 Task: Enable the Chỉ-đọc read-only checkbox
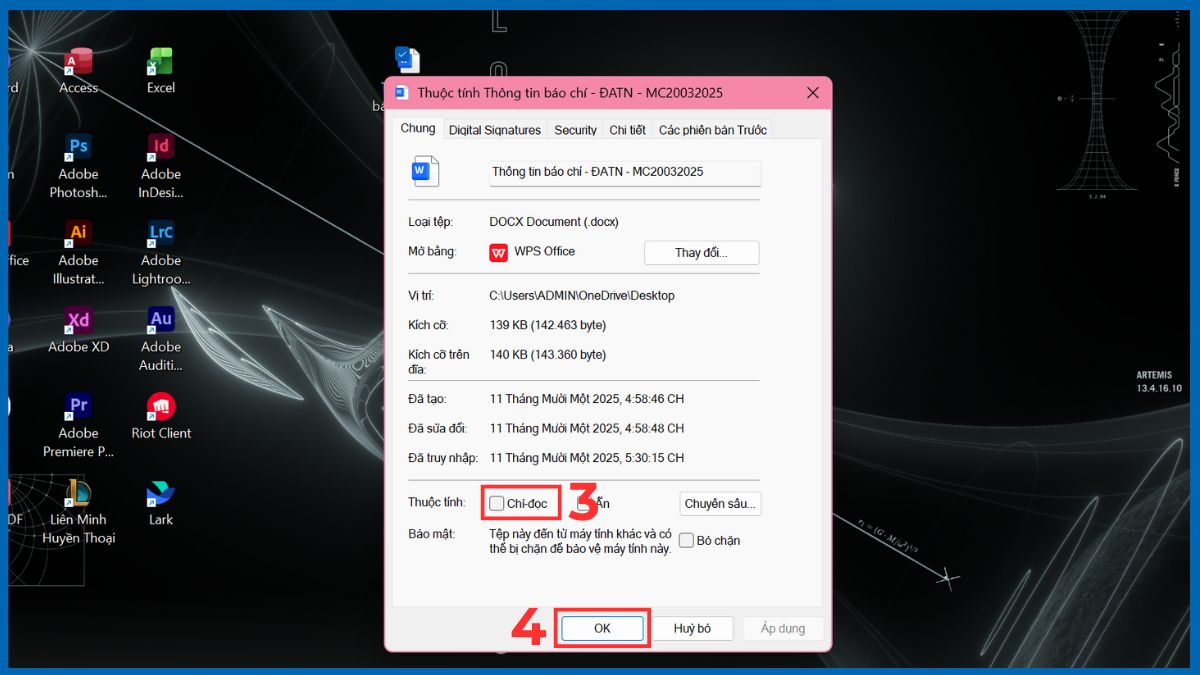point(497,503)
